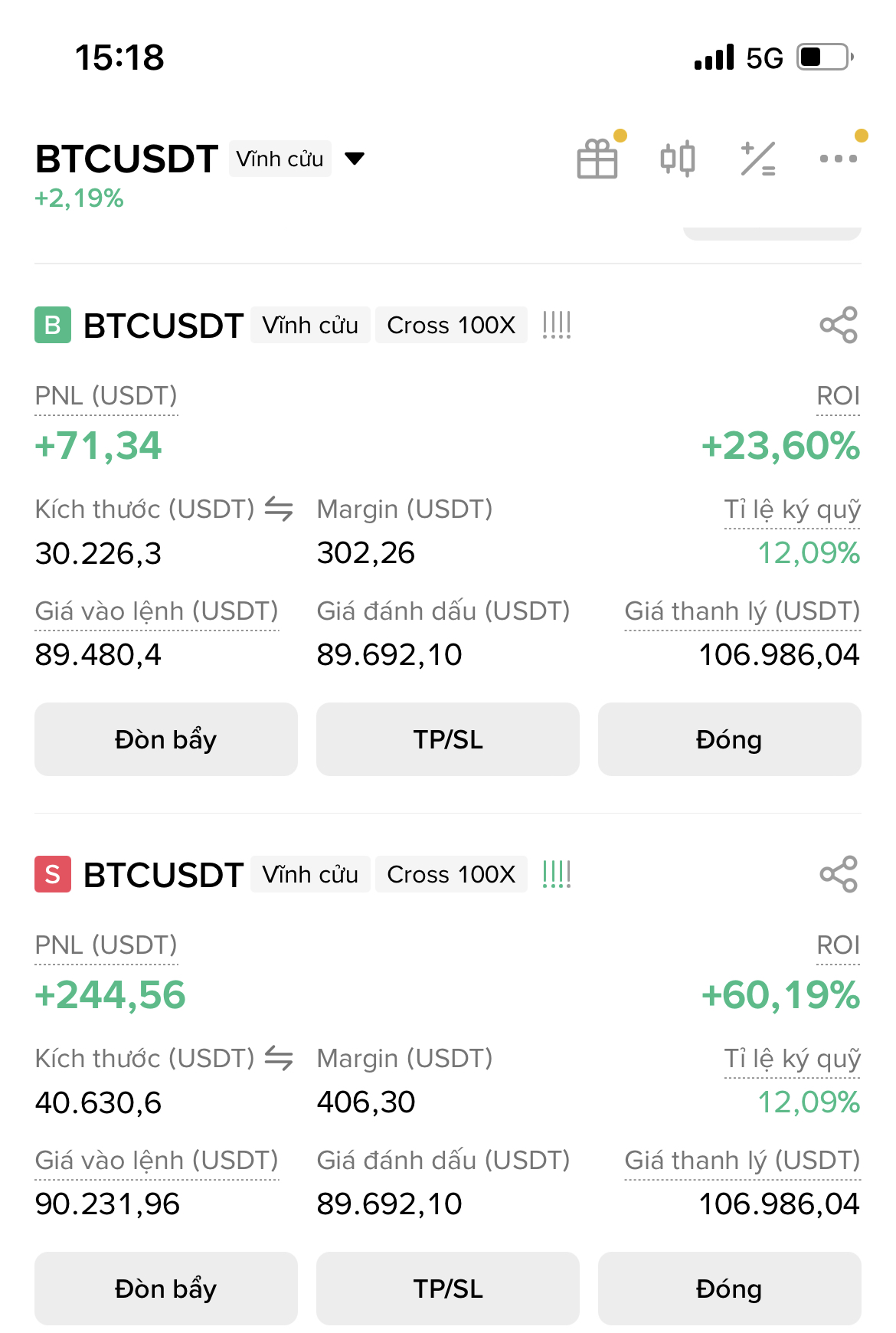
Task: Open Cross 100X selector on short position
Action: (x=451, y=874)
